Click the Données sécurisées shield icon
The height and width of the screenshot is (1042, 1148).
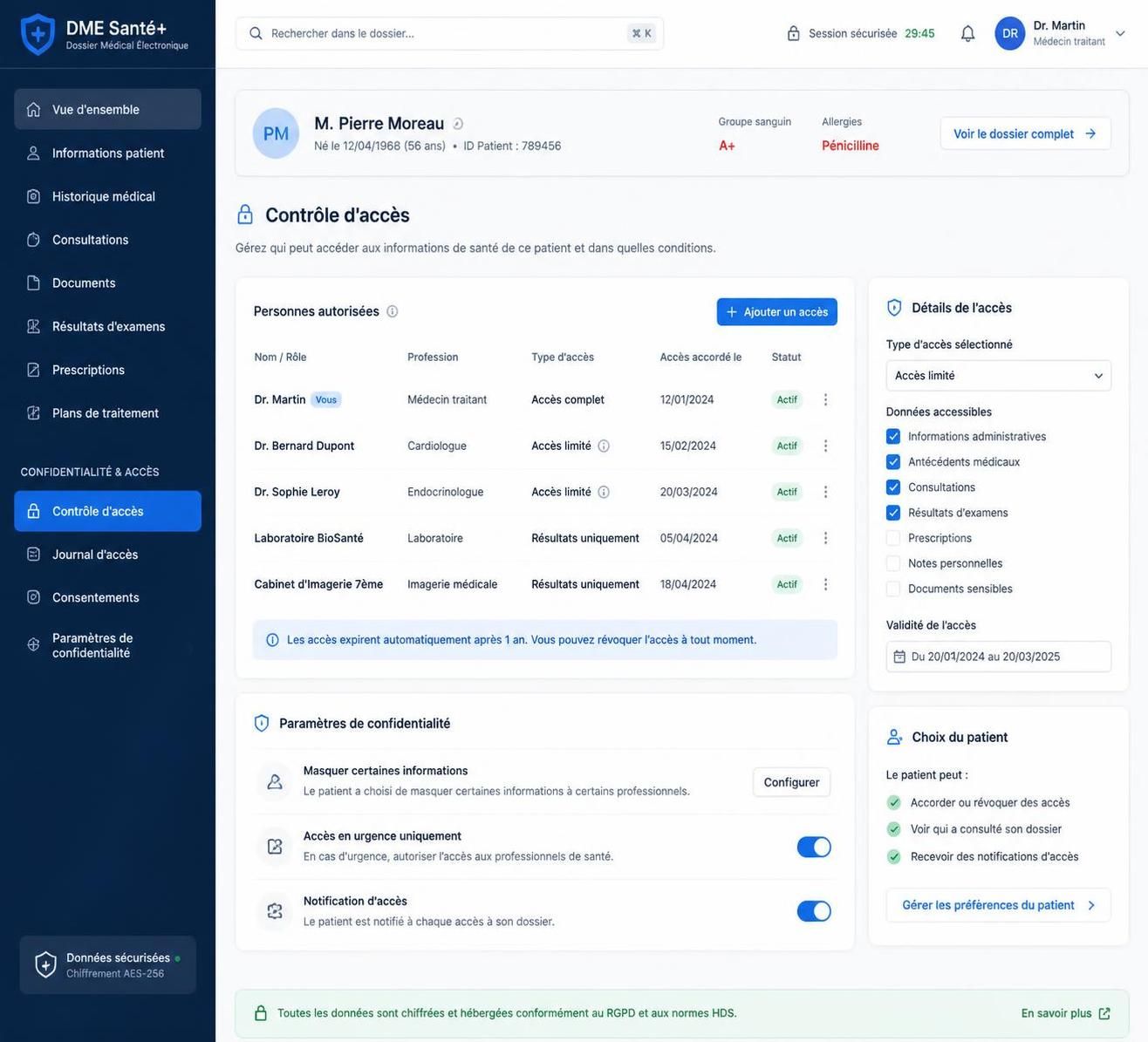[x=45, y=965]
